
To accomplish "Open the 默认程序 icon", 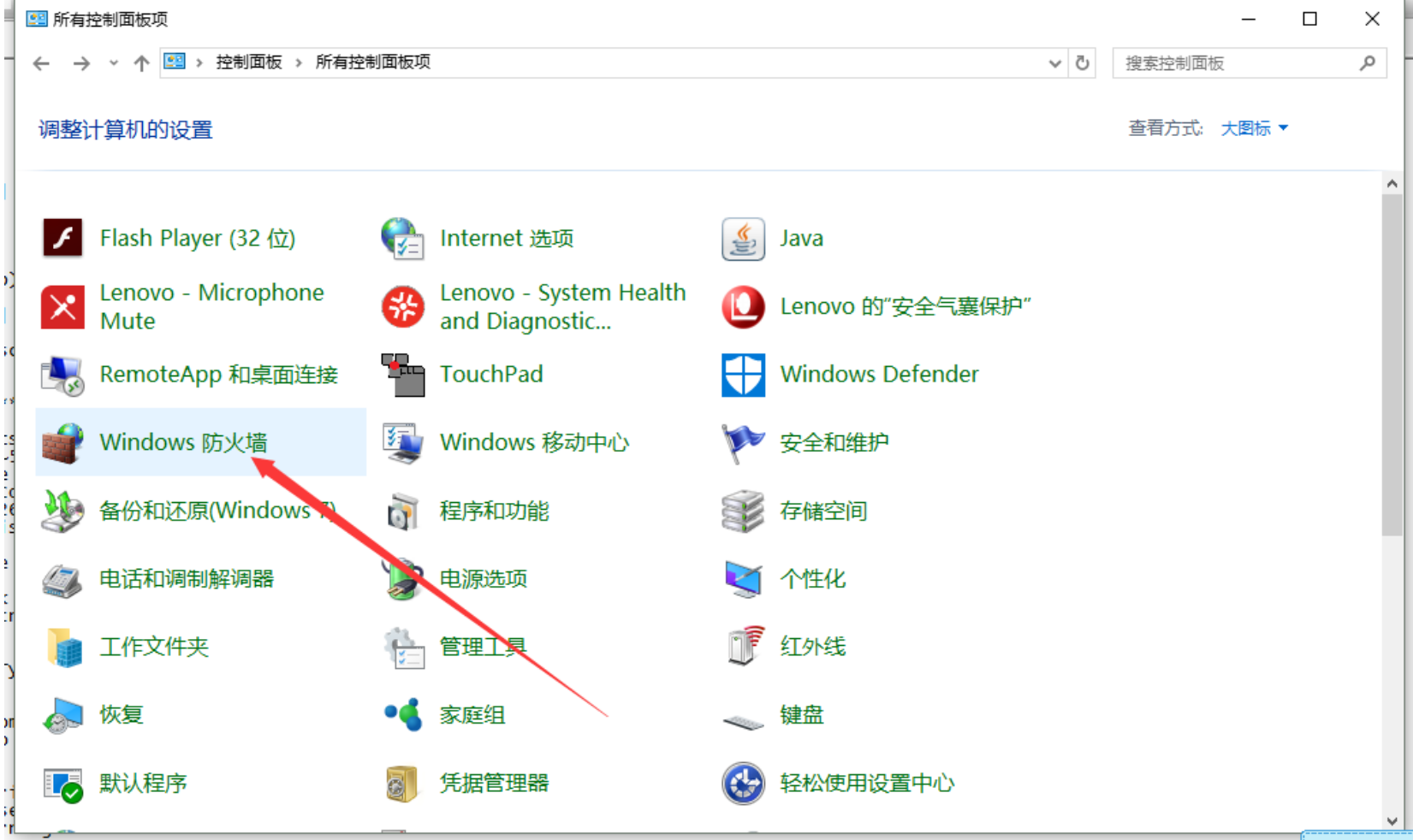I will (62, 784).
